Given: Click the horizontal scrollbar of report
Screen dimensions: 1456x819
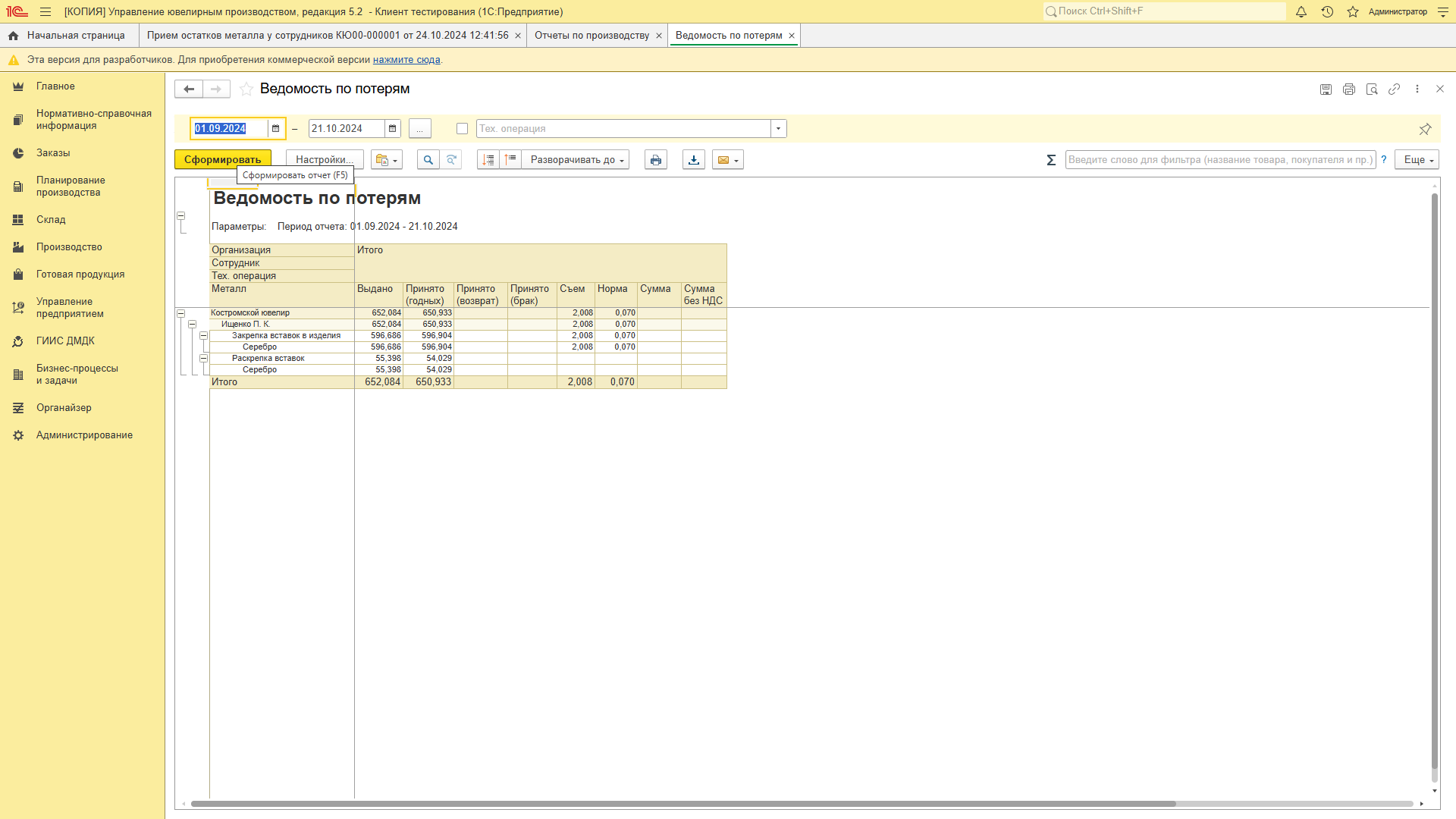Looking at the screenshot, I should pos(682,804).
